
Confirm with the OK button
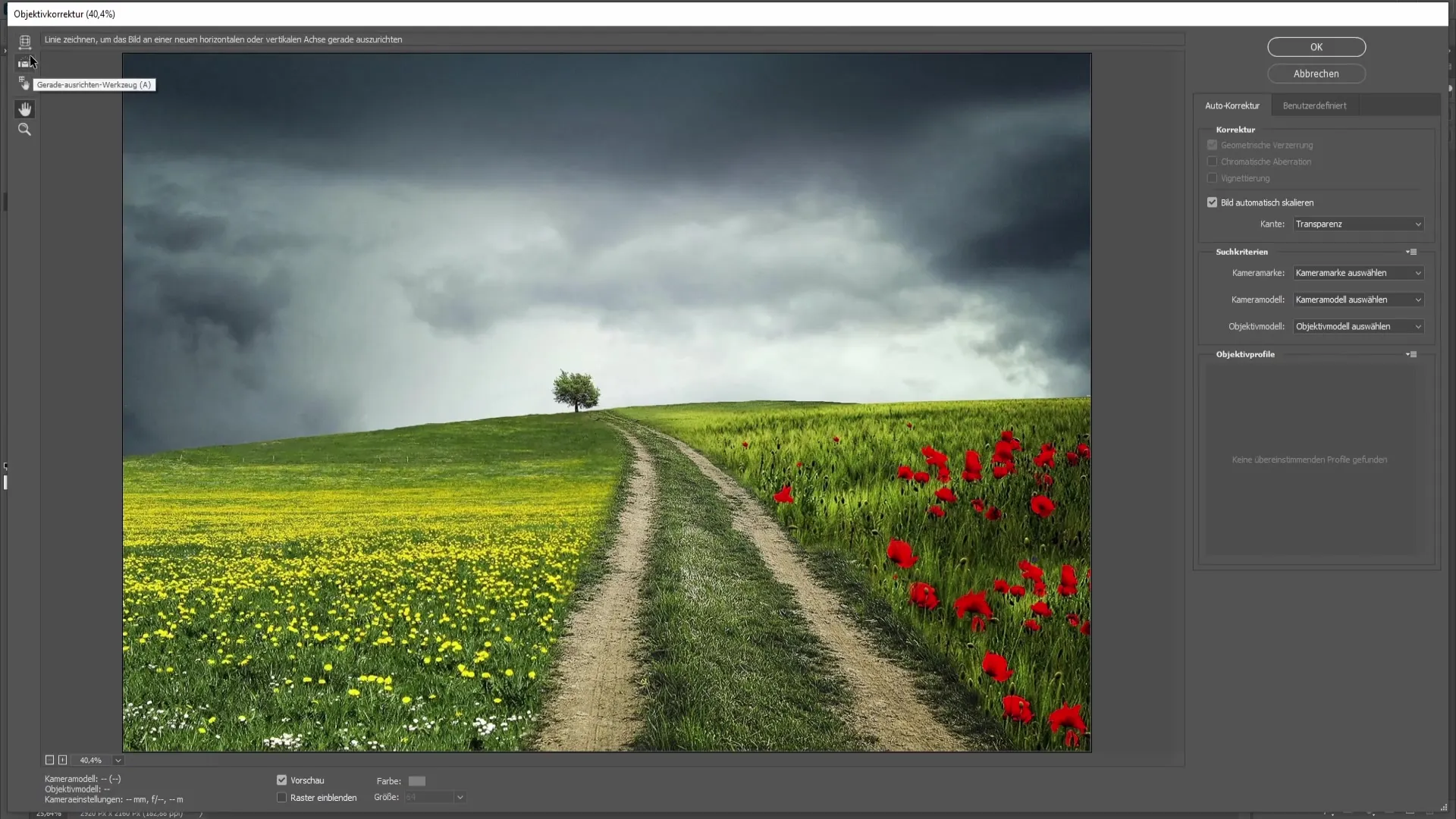coord(1316,47)
